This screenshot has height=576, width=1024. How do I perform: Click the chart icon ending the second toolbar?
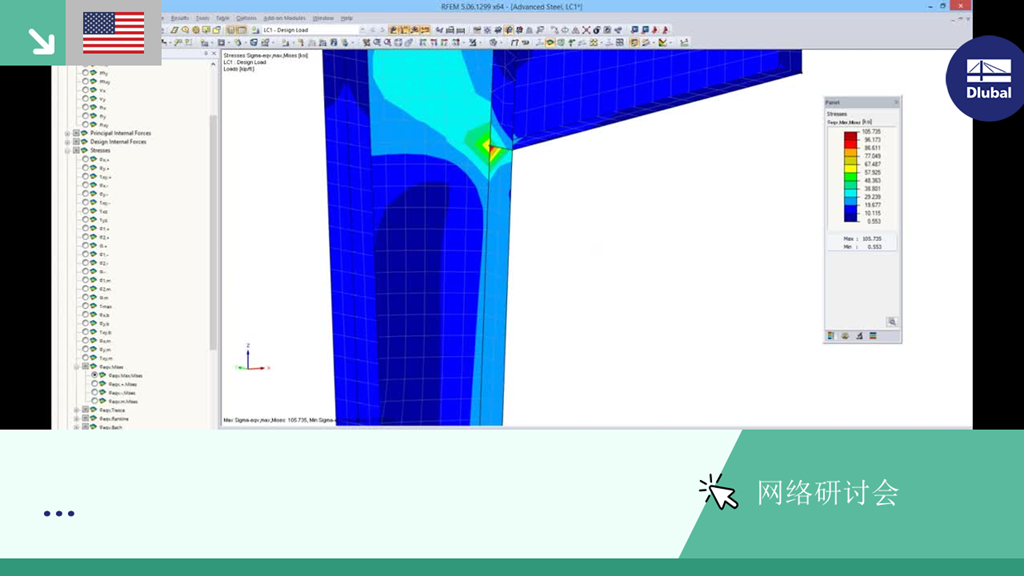[x=684, y=42]
